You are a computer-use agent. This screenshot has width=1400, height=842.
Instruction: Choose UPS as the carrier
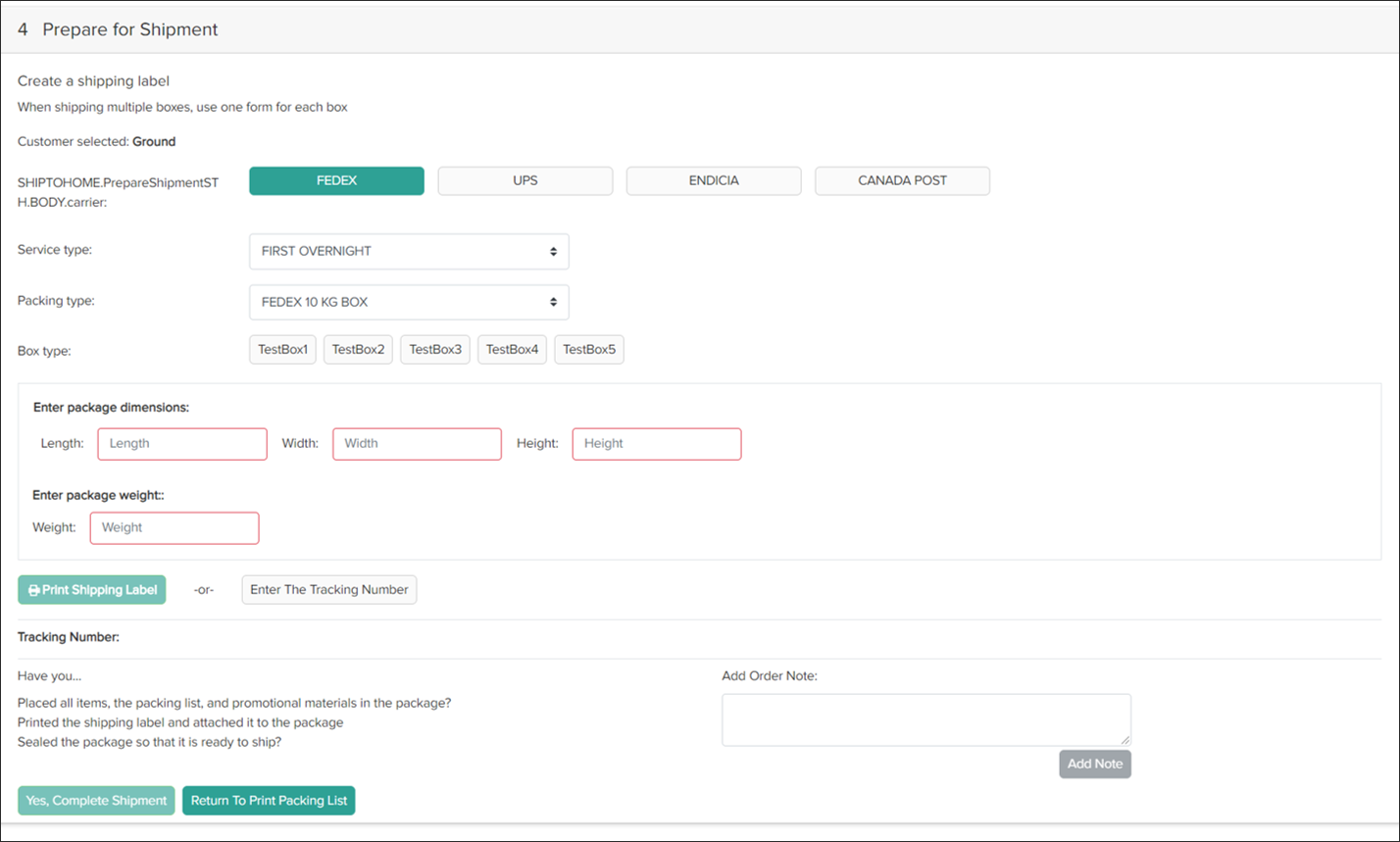tap(525, 180)
